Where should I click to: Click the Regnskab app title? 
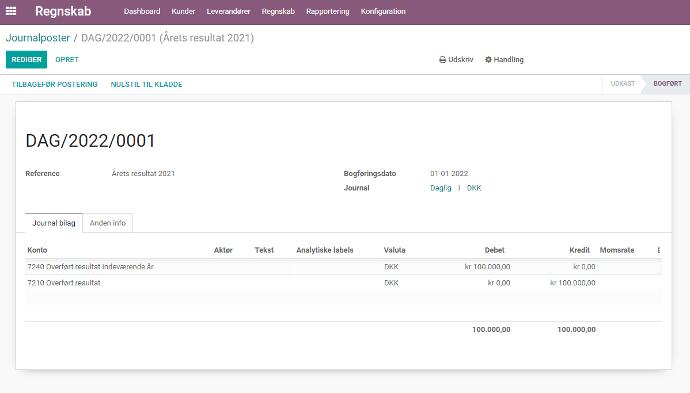[x=63, y=11]
